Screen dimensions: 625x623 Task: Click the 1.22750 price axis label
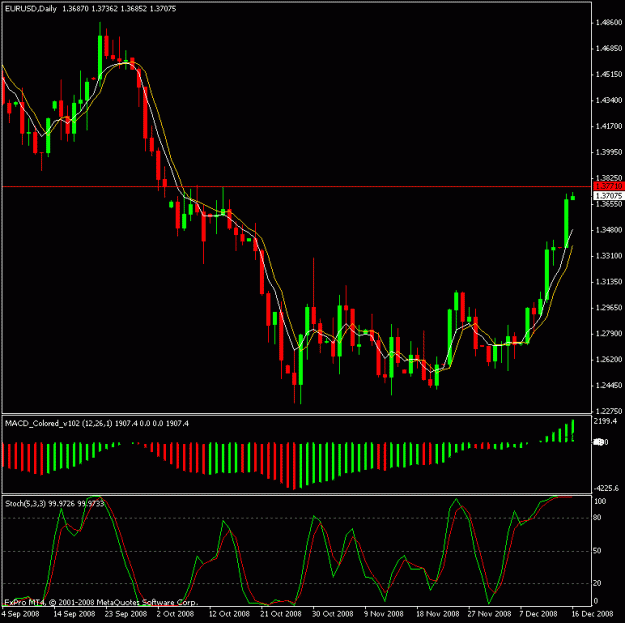[609, 411]
